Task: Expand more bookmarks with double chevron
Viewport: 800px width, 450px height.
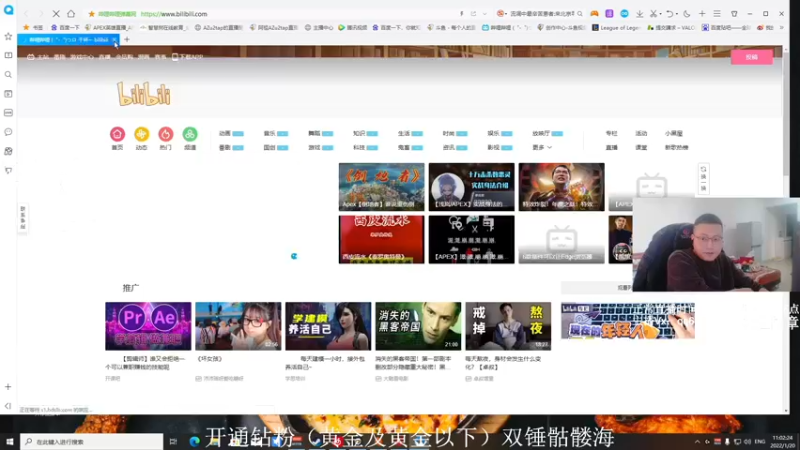Action: (x=781, y=28)
